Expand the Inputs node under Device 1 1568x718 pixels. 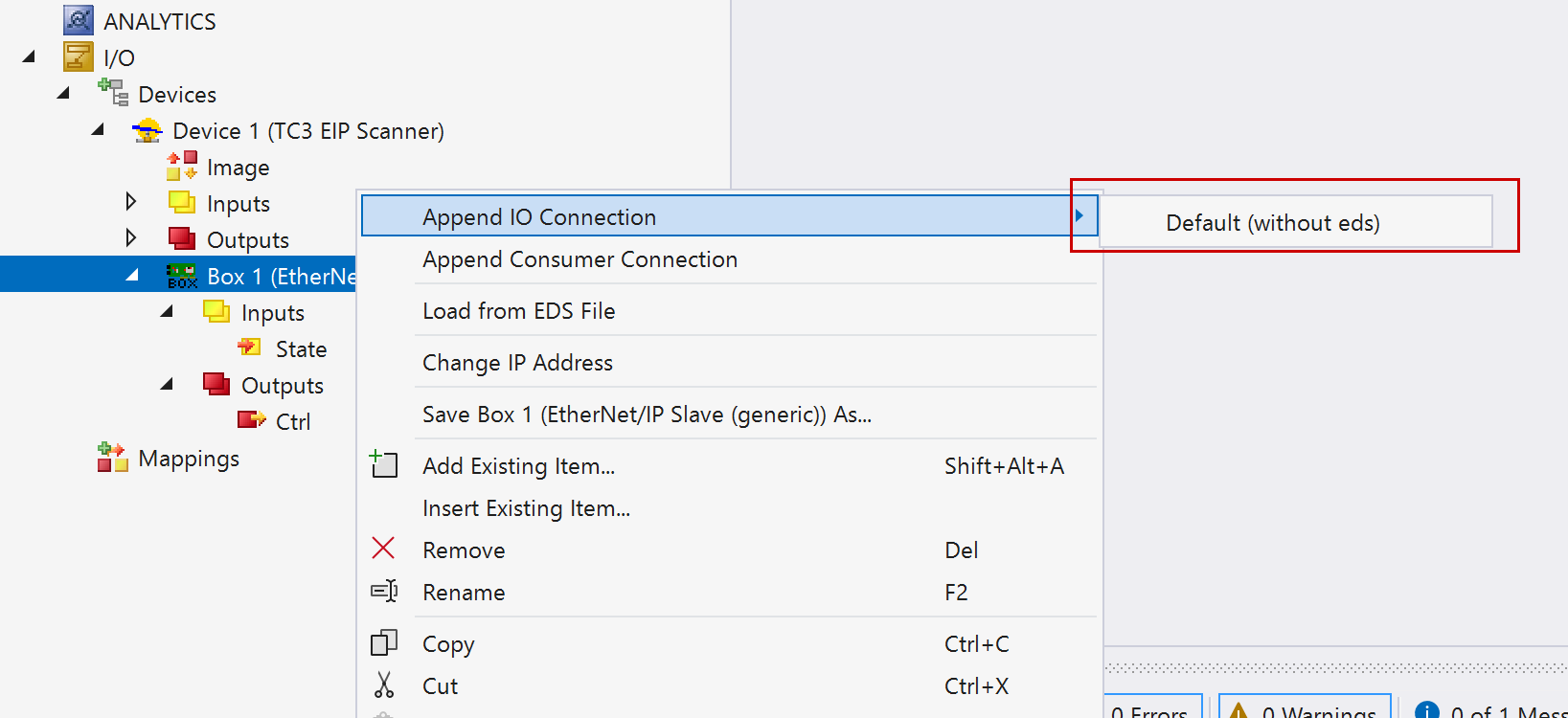(131, 202)
